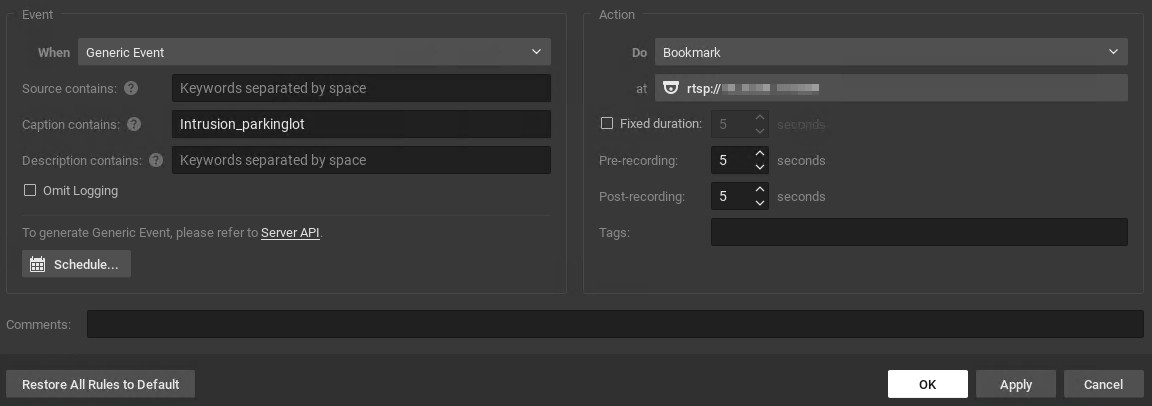Image resolution: width=1152 pixels, height=406 pixels.
Task: Increase Post-recording seconds with up arrow
Action: (760, 190)
